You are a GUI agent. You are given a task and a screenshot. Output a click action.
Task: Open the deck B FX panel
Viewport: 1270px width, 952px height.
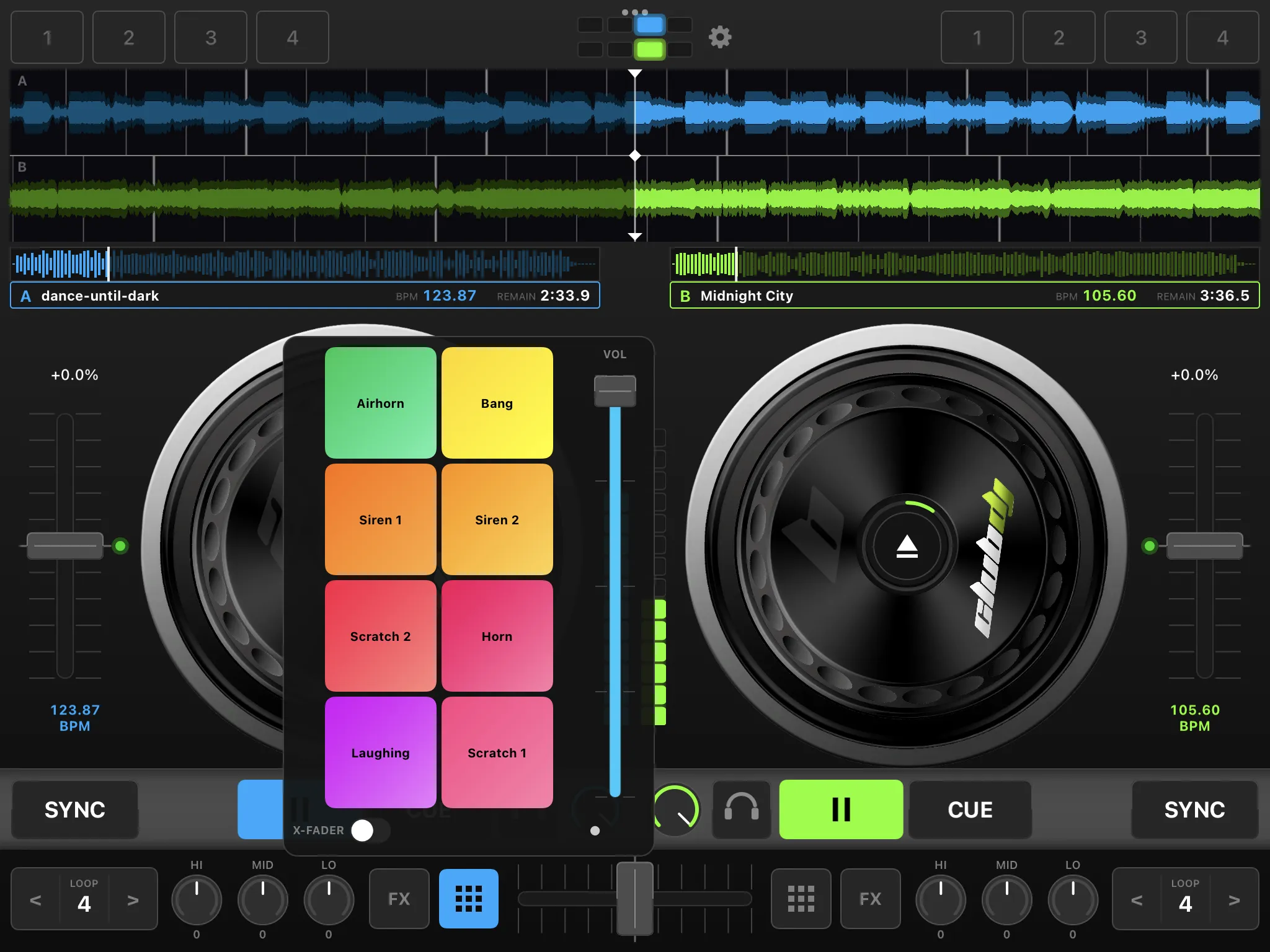point(870,898)
